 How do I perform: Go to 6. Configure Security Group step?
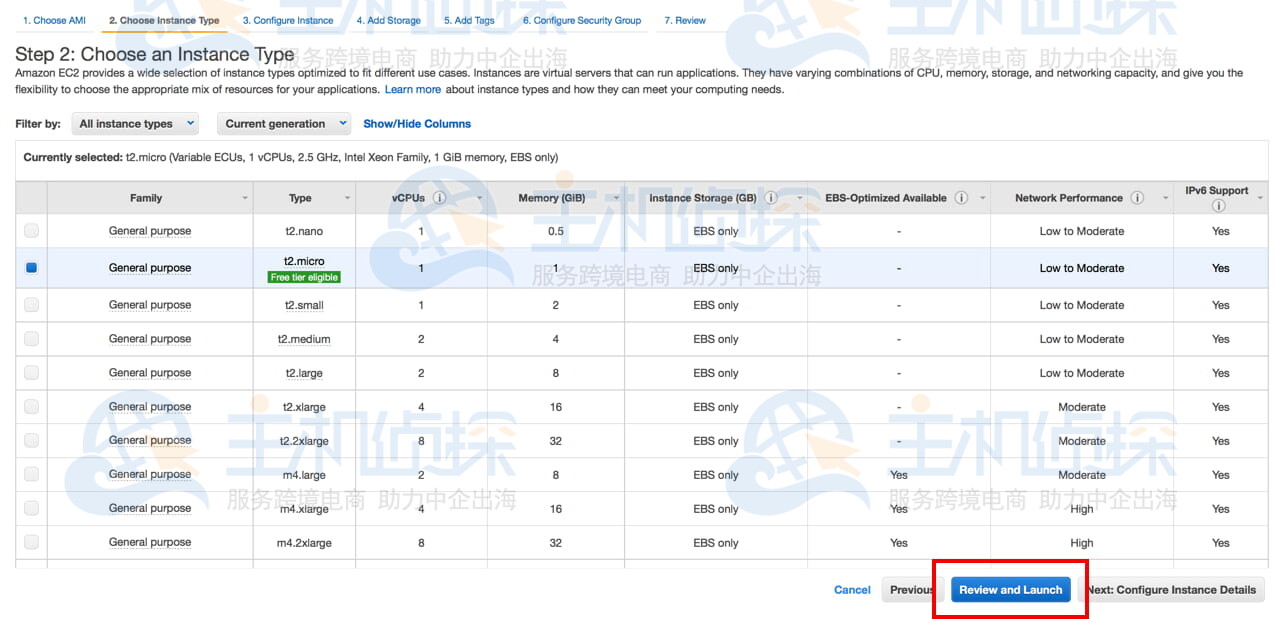tap(582, 20)
